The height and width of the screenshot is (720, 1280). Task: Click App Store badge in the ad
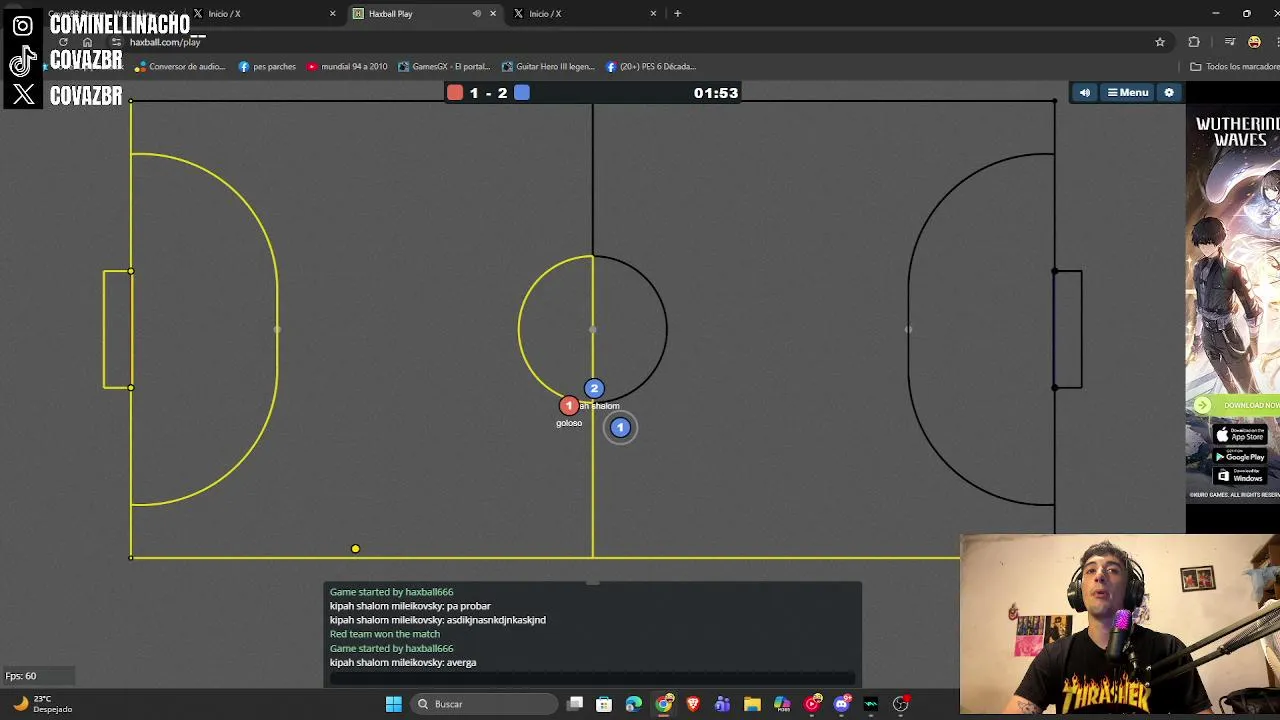(x=1240, y=435)
